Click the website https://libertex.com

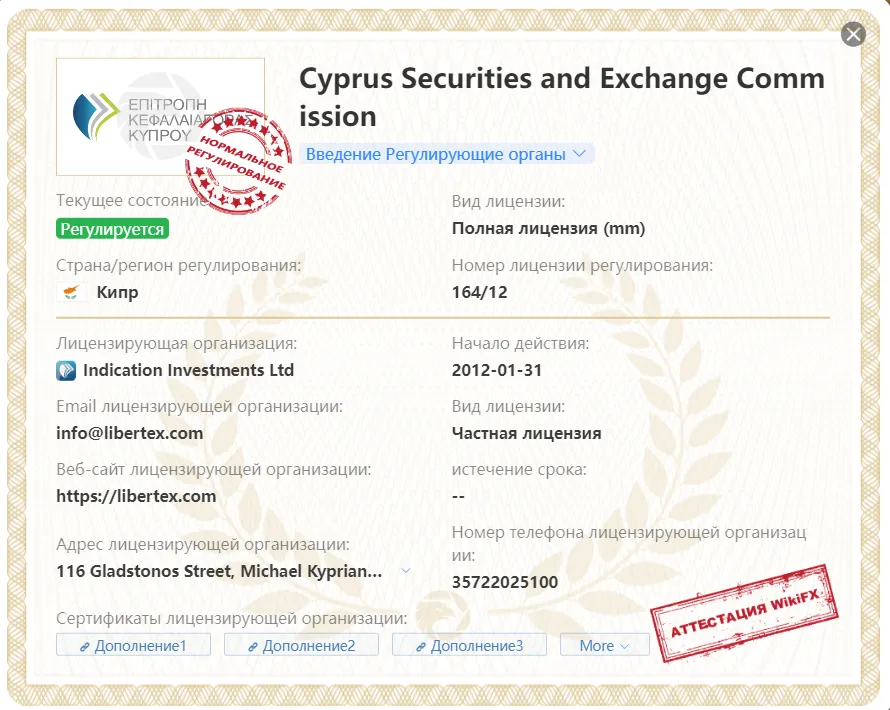point(136,496)
